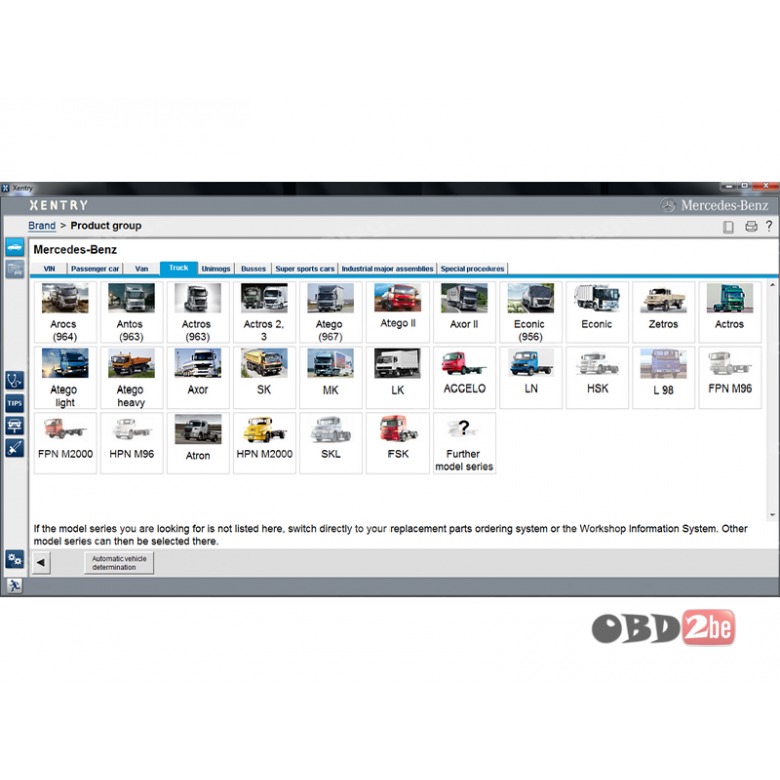Select the Antos (963) truck tile
Screen dimensions: 780x780
coord(131,312)
